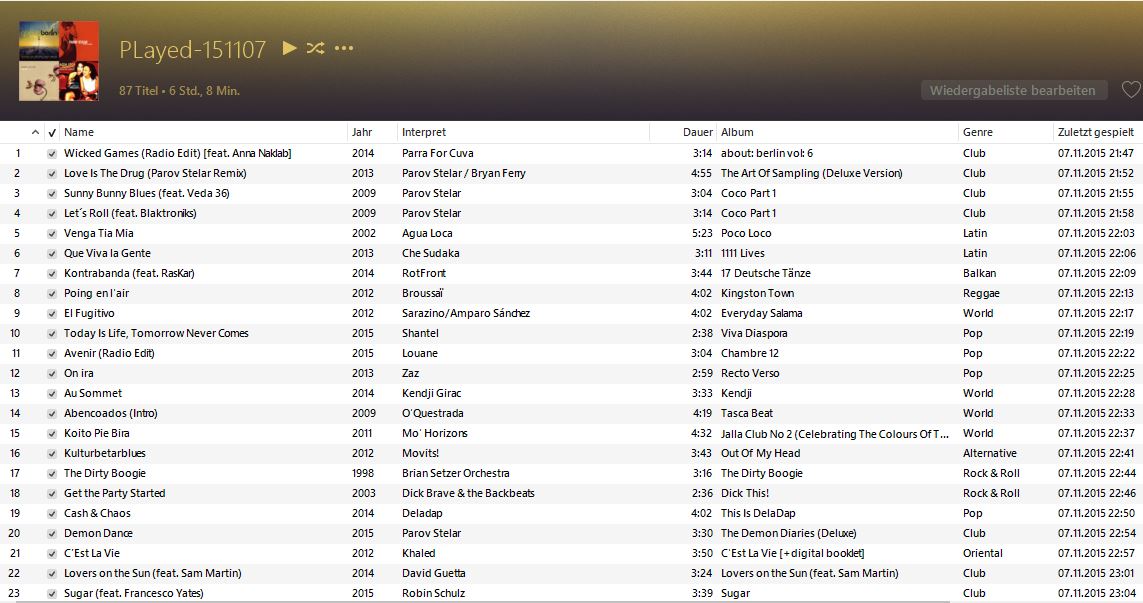Image resolution: width=1143 pixels, height=603 pixels.
Task: Click the checkmark column header
Action: tap(52, 132)
